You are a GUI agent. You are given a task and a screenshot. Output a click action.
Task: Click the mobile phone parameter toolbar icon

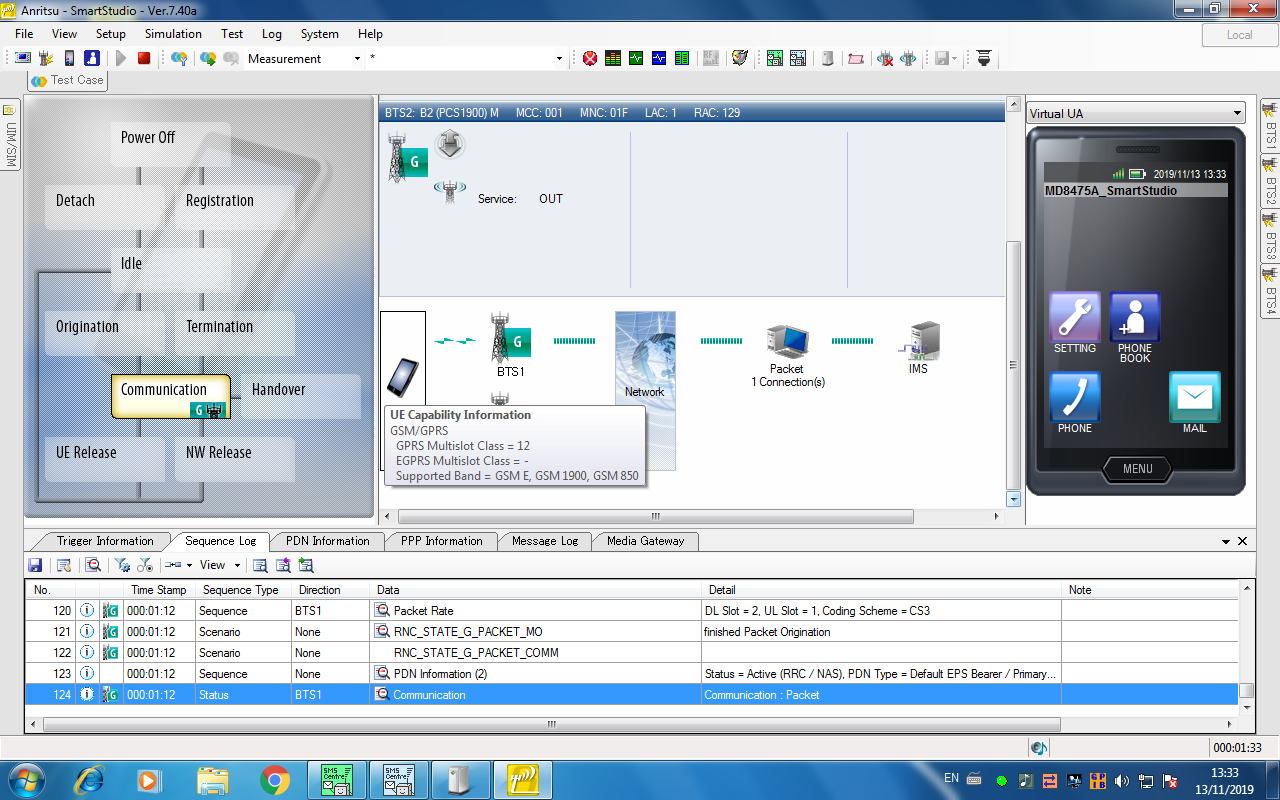click(69, 58)
